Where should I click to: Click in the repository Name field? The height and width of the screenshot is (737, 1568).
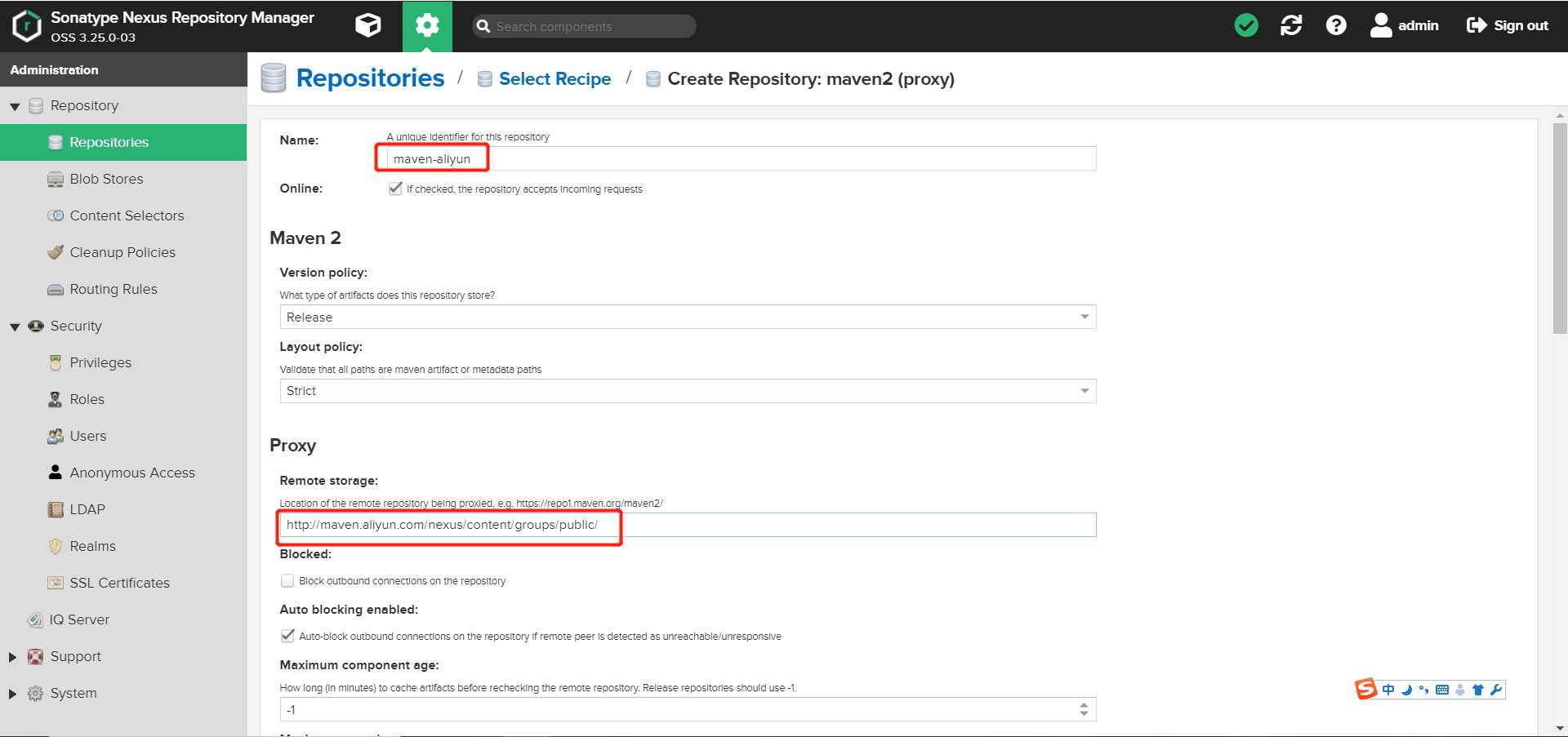click(741, 158)
